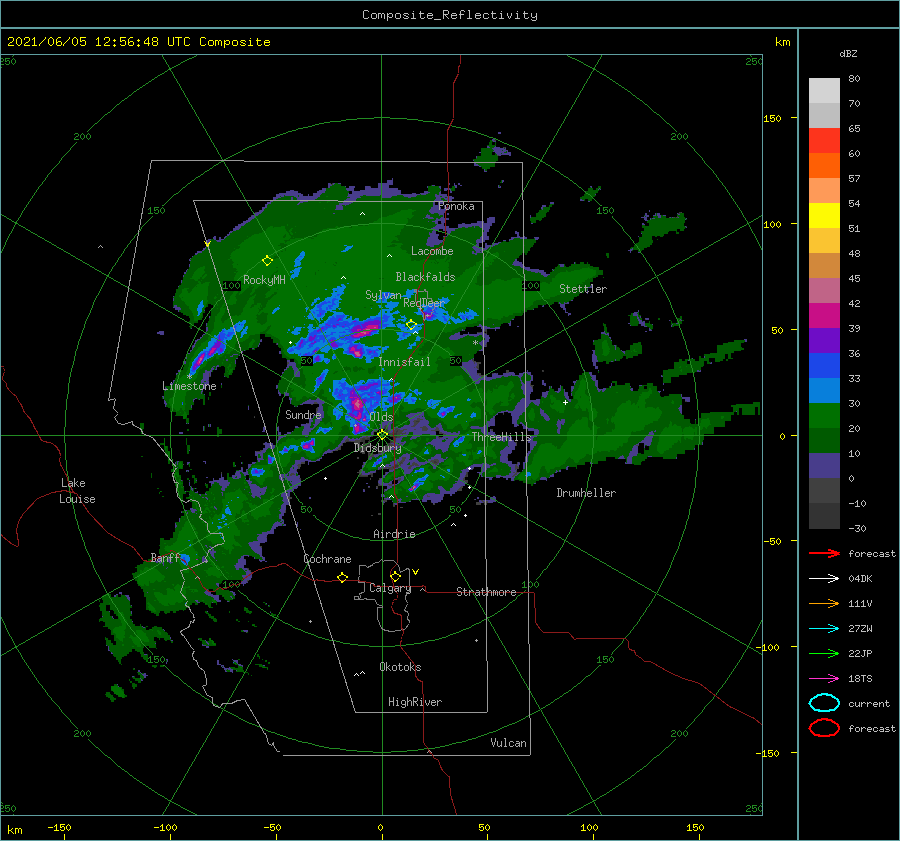Pick the light gray swatch between 80 and 70
The image size is (900, 841).
point(824,91)
